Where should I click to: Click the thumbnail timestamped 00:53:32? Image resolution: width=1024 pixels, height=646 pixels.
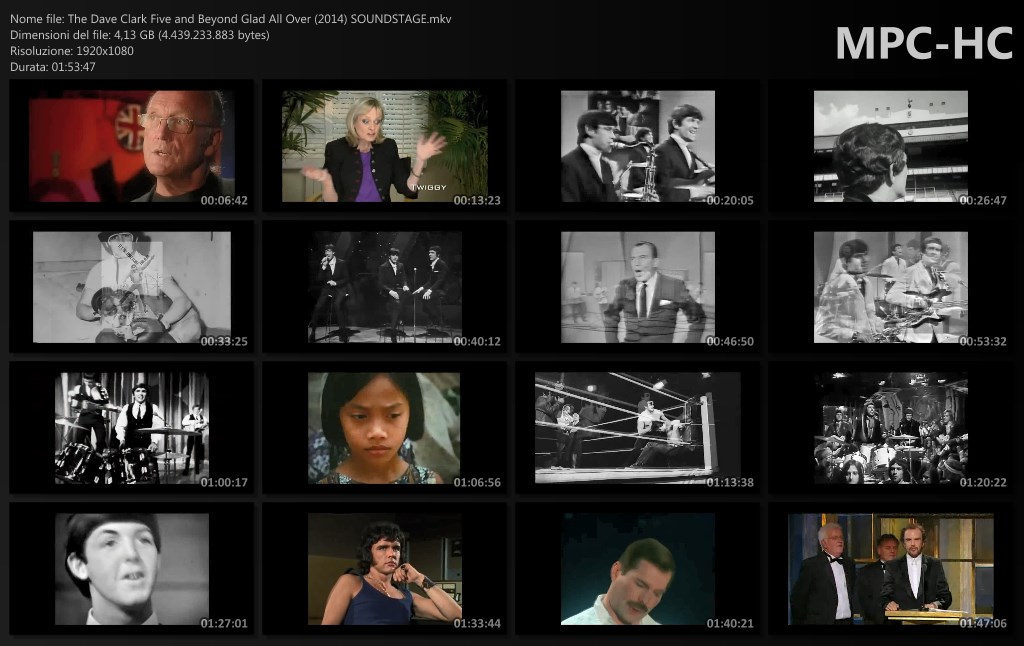[890, 287]
